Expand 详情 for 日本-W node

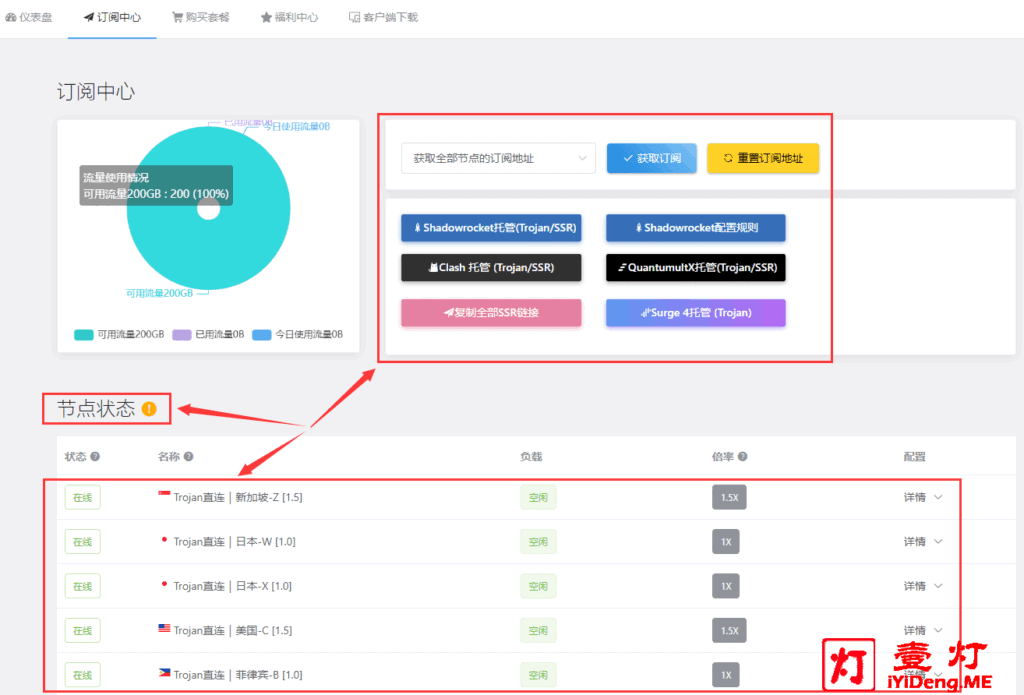click(923, 541)
